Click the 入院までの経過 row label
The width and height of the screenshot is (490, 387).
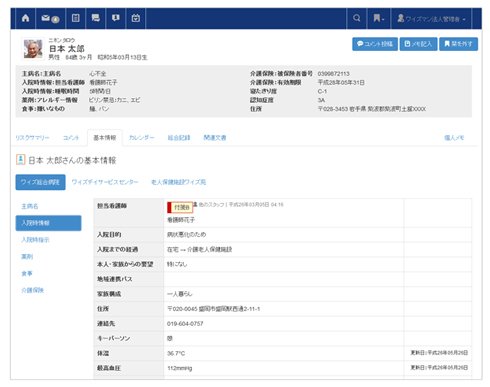pos(117,249)
